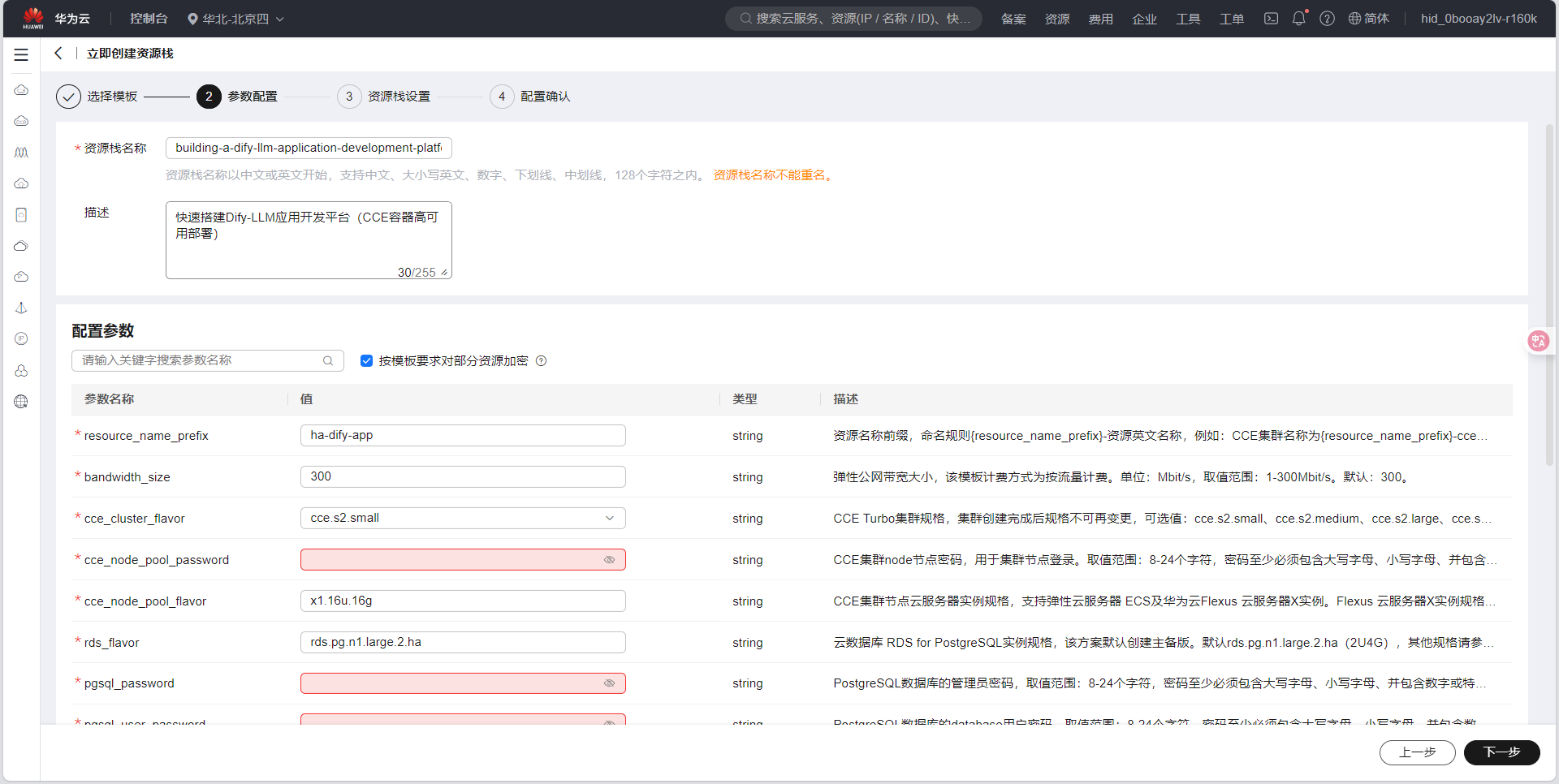Open the cce_cluster_flavor dropdown
The height and width of the screenshot is (784, 1559).
tap(463, 518)
